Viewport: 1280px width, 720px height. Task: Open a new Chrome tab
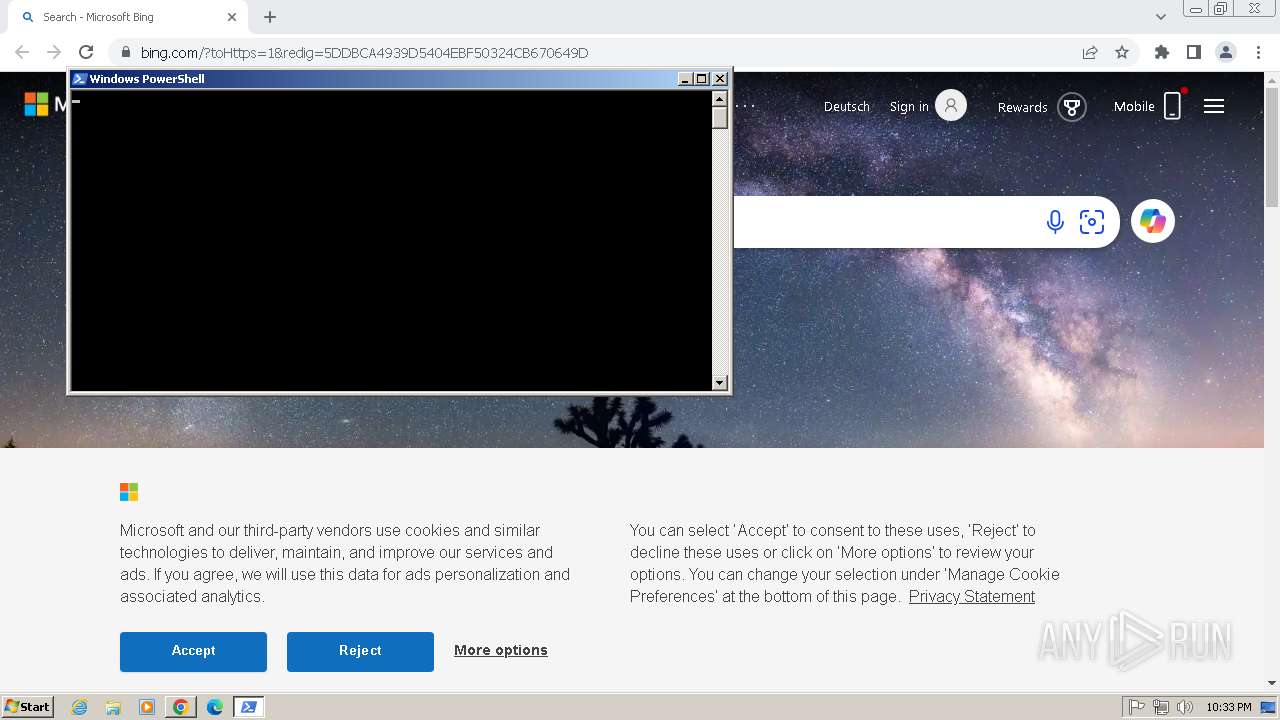pos(270,17)
